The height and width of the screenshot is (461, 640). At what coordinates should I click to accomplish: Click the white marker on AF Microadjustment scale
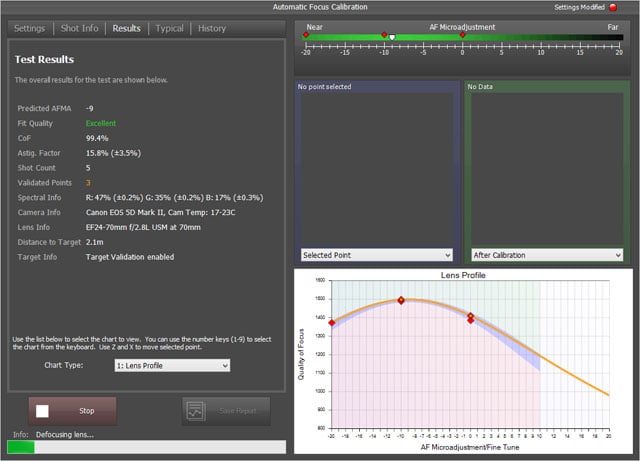pyautogui.click(x=392, y=37)
